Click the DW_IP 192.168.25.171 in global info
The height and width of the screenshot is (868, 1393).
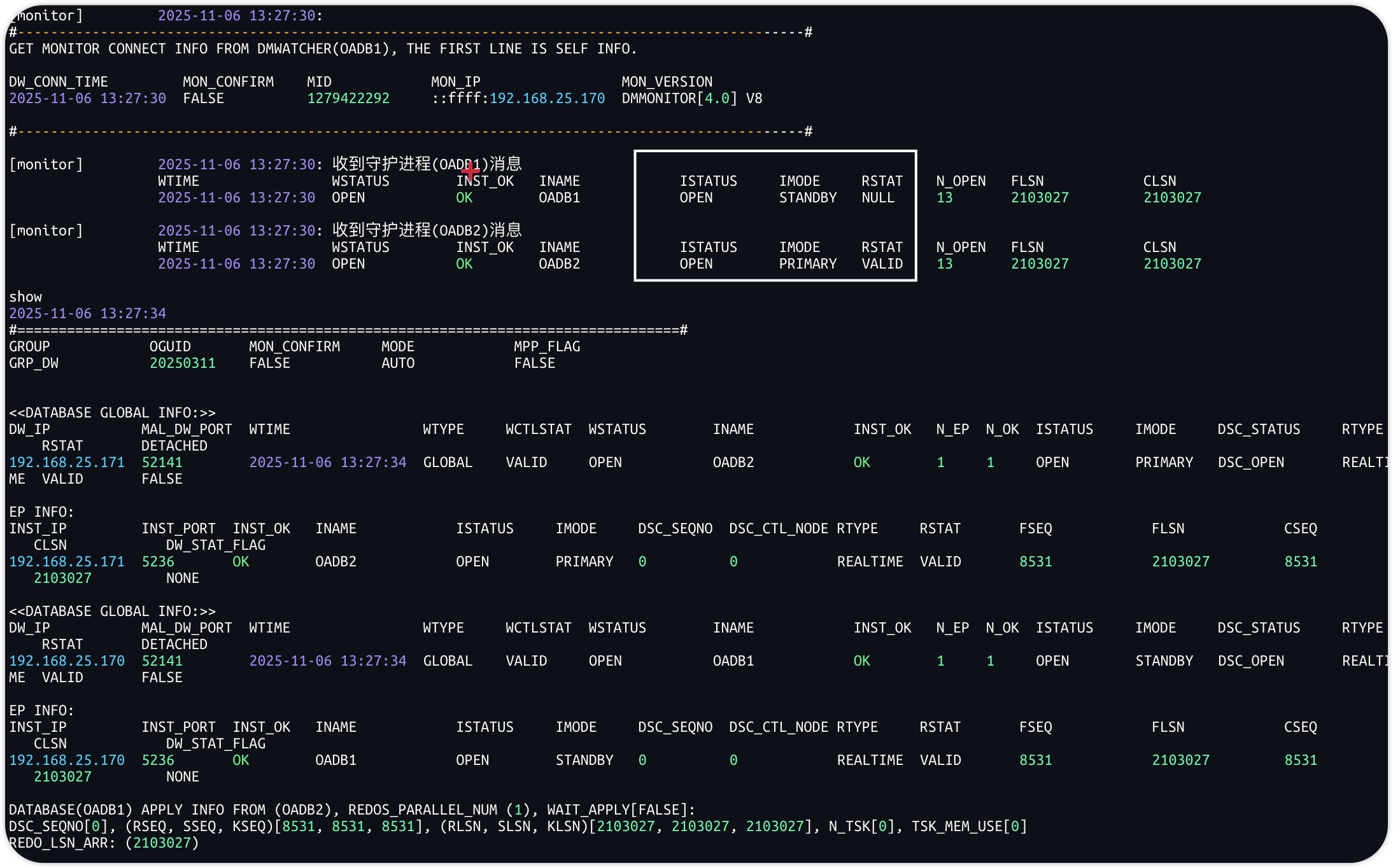[67, 463]
